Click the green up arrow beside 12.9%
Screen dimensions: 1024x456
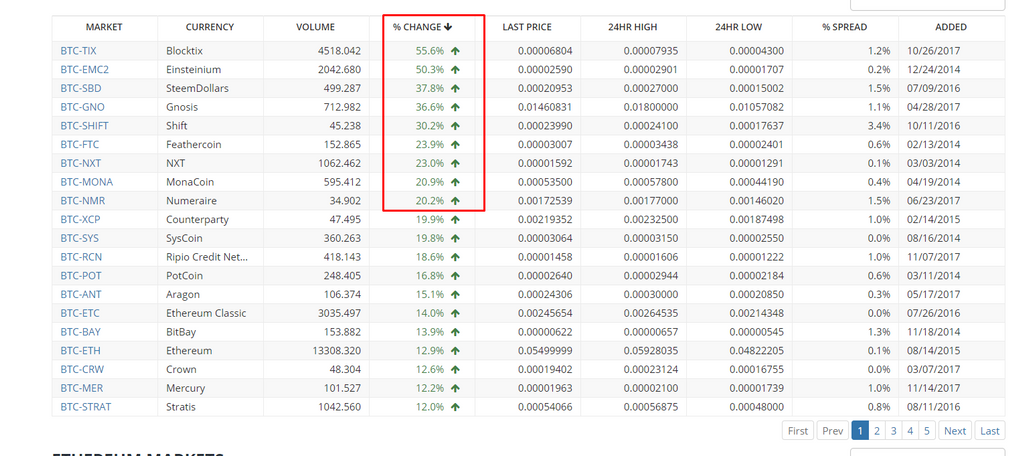pyautogui.click(x=455, y=350)
